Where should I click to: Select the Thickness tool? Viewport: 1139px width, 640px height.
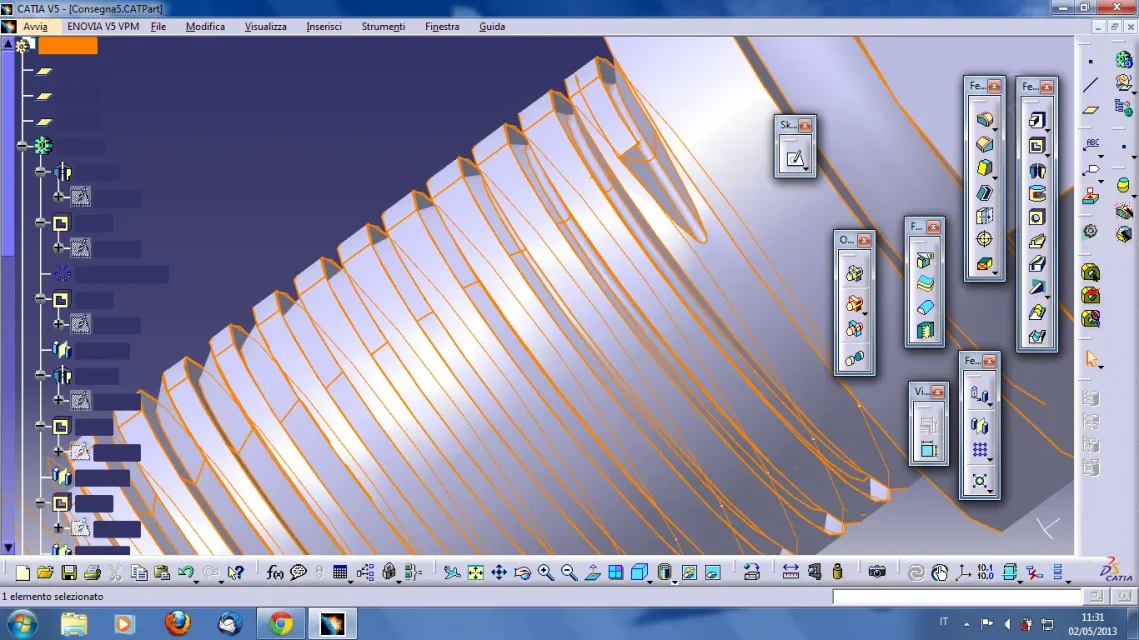(984, 216)
